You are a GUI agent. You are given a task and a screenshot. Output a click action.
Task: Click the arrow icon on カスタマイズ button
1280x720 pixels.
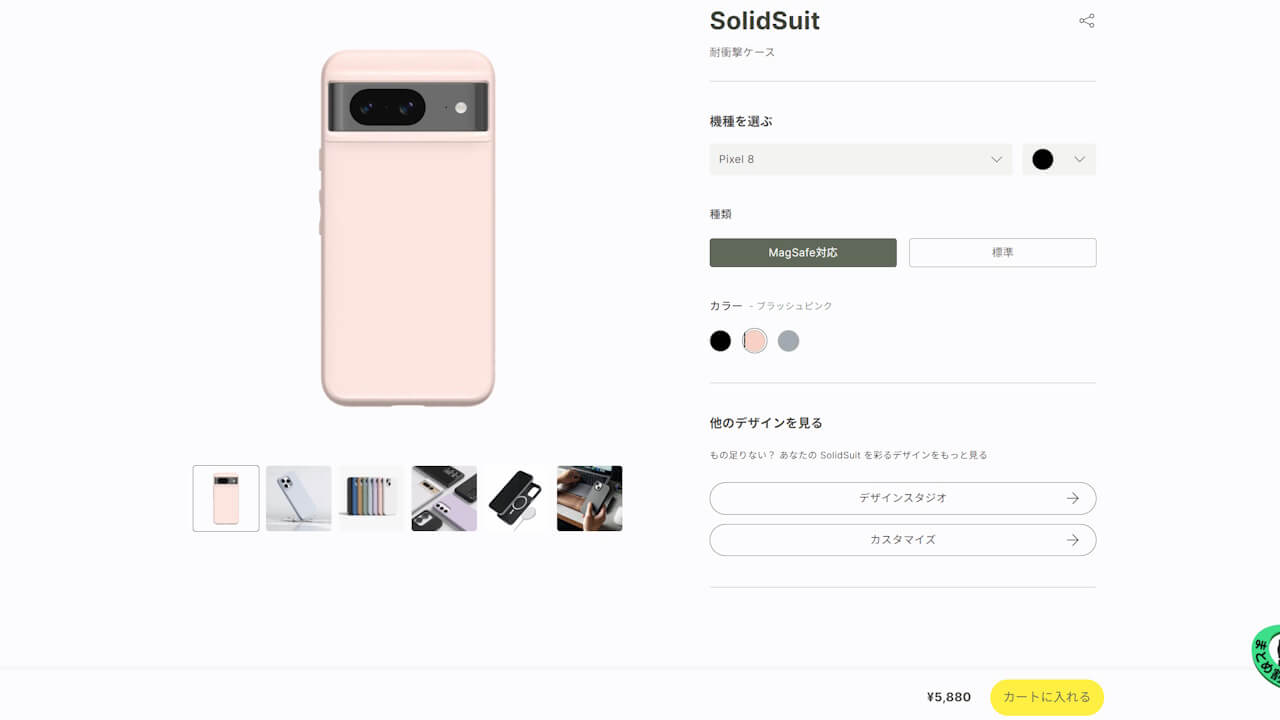1072,540
